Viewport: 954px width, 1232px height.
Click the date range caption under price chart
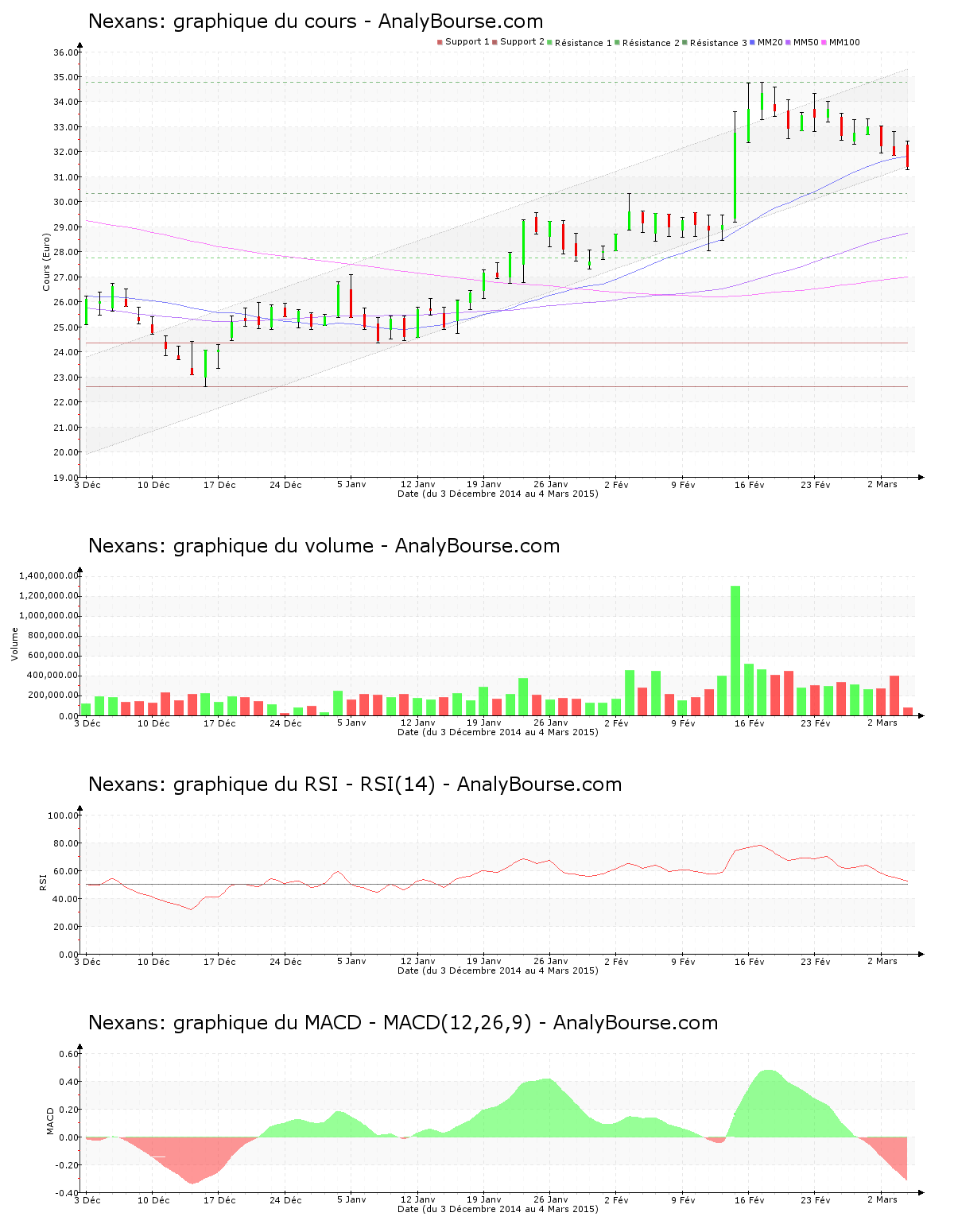(498, 494)
